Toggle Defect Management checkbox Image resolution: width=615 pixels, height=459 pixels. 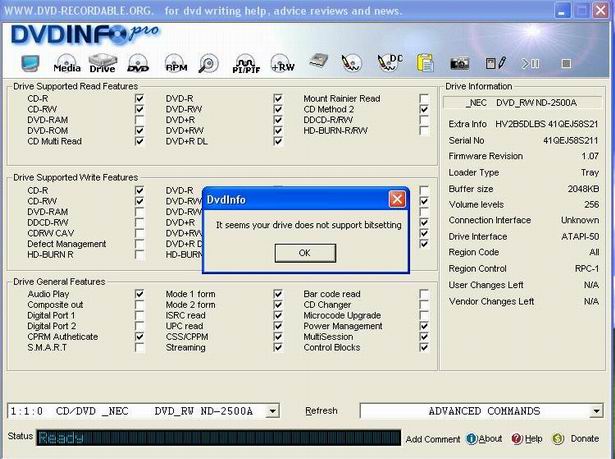pyautogui.click(x=139, y=244)
